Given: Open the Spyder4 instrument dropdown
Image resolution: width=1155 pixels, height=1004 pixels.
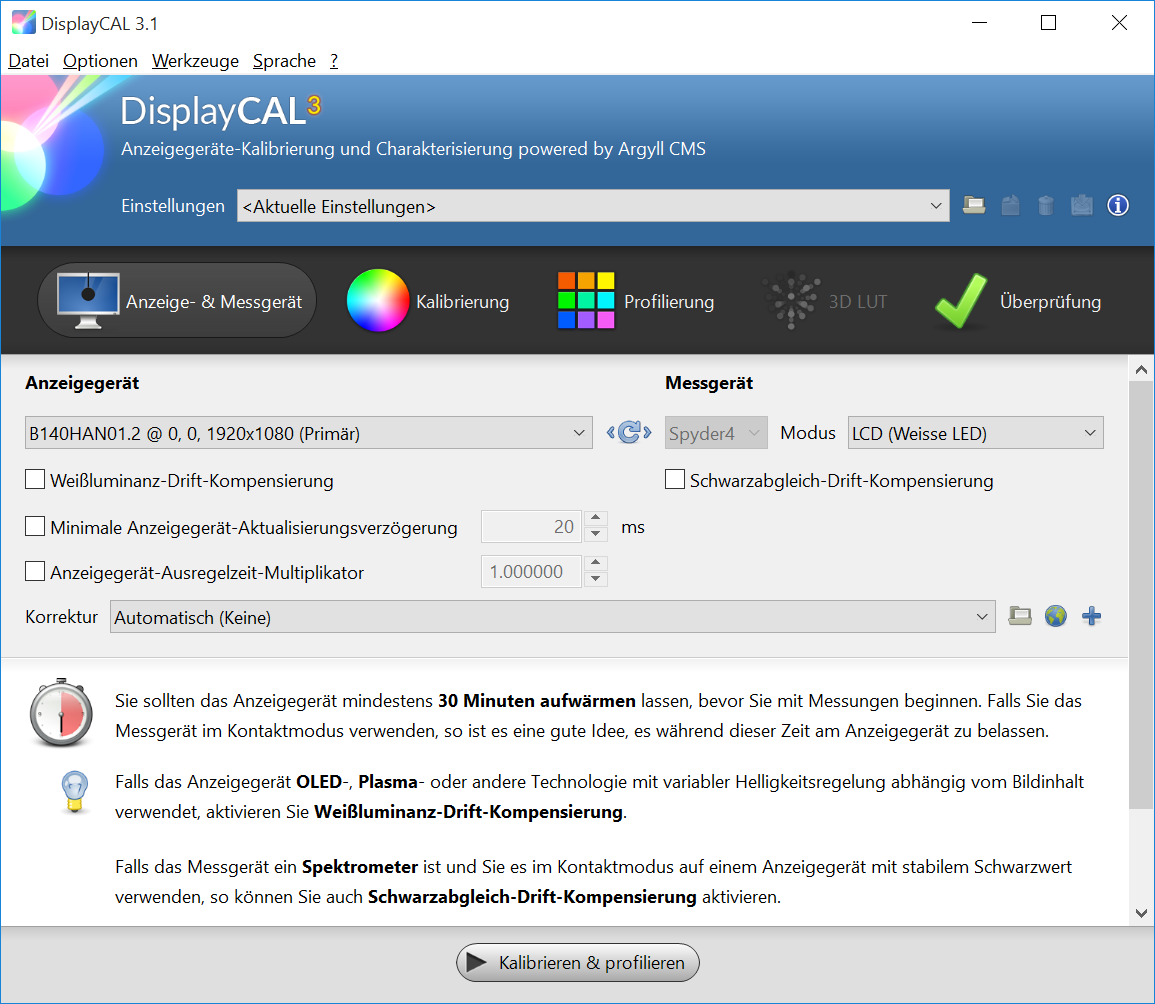Looking at the screenshot, I should 716,433.
